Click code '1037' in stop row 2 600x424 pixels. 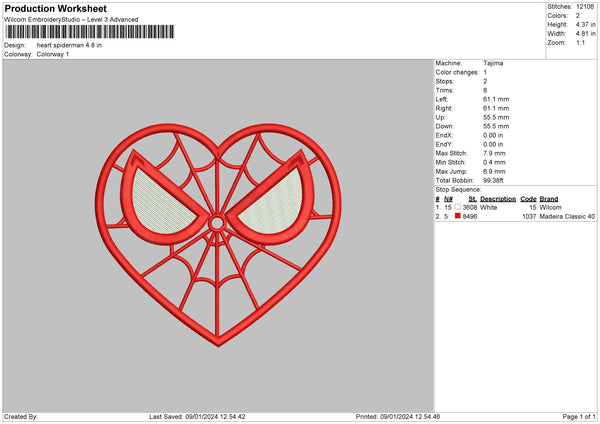(x=529, y=217)
